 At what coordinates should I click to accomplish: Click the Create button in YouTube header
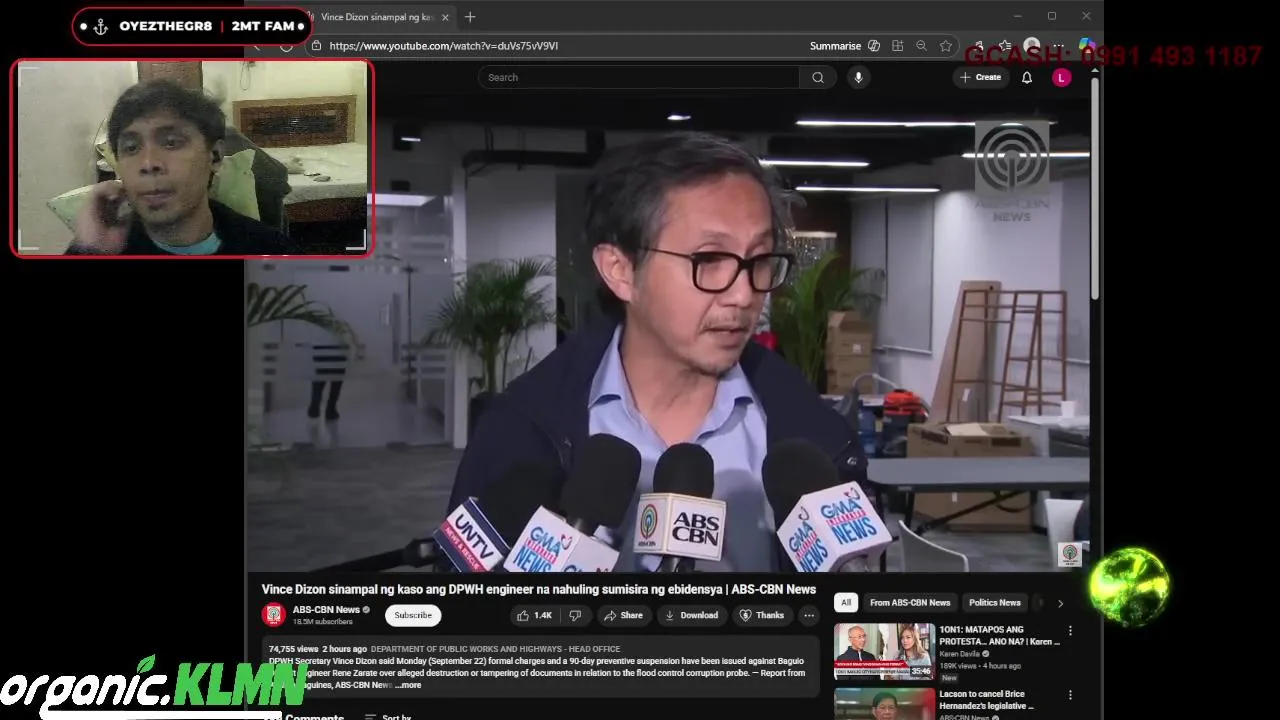coord(981,77)
